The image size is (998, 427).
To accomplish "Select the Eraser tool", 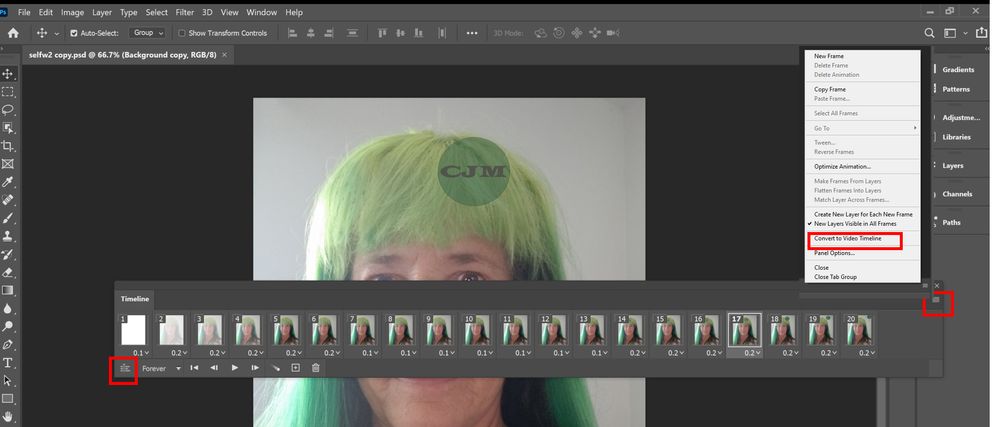I will tap(8, 272).
